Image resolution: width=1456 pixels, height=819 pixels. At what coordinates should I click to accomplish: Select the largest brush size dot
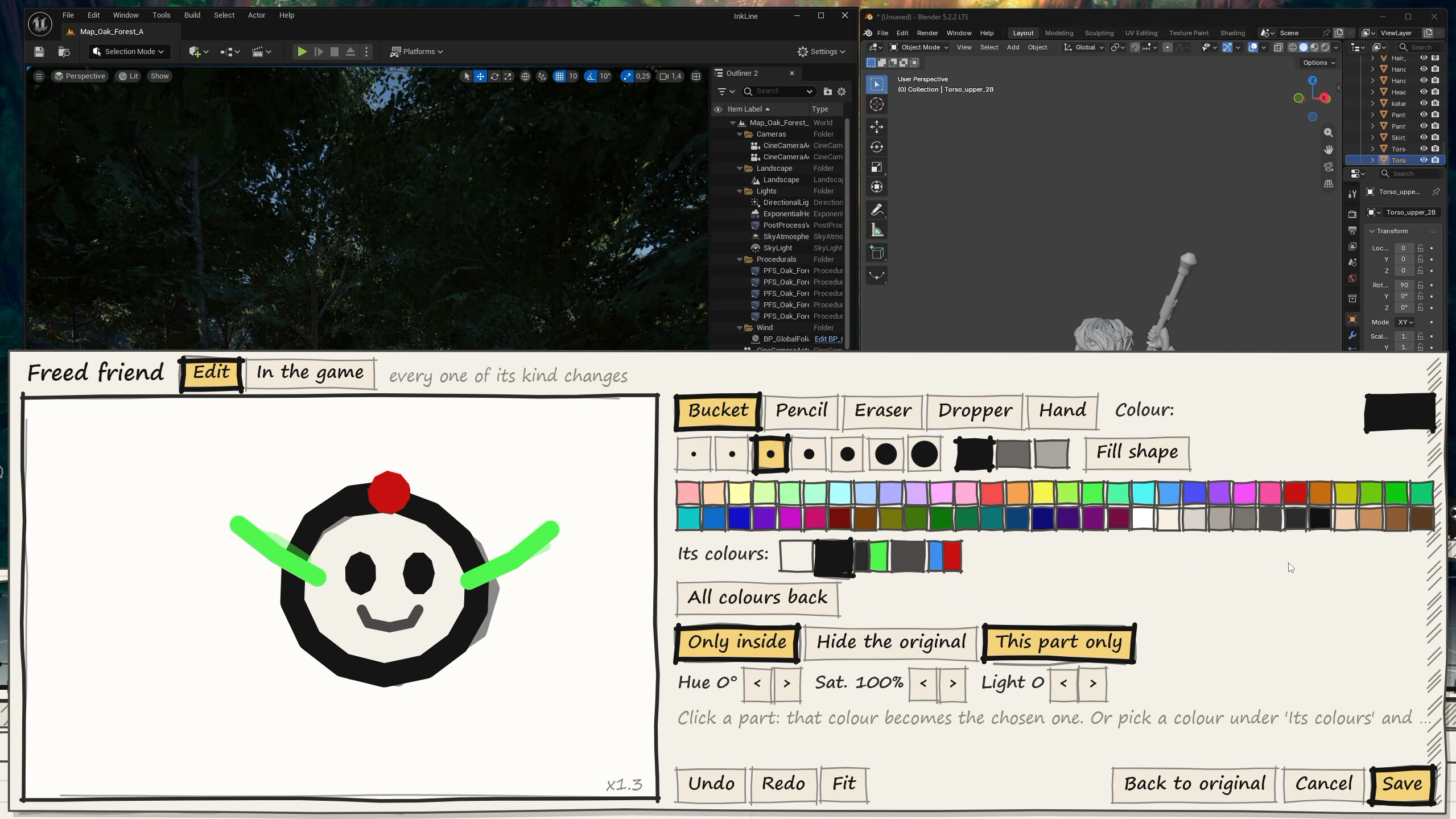click(924, 454)
